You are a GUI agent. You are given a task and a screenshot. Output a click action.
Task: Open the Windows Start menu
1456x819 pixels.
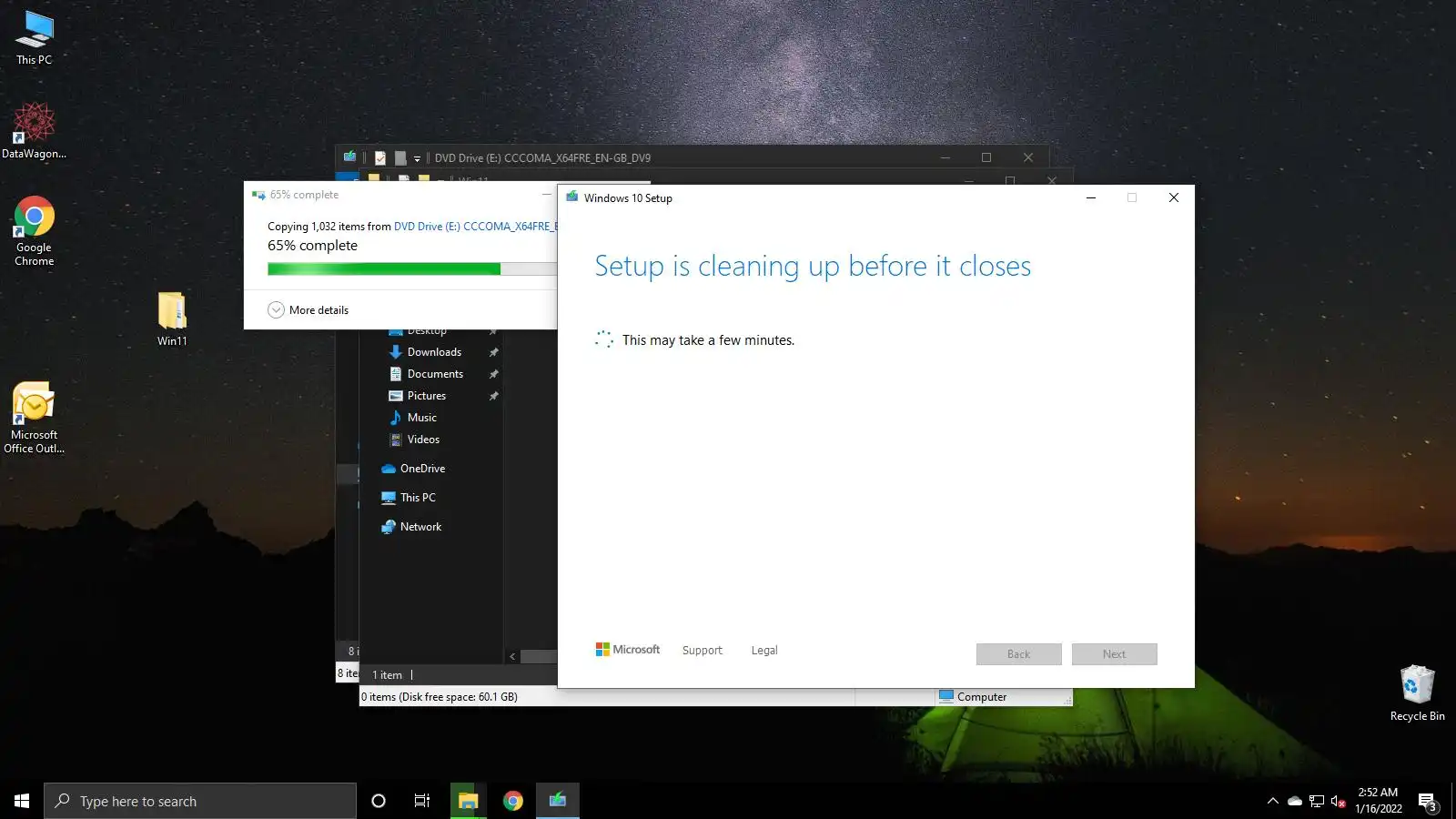22,801
